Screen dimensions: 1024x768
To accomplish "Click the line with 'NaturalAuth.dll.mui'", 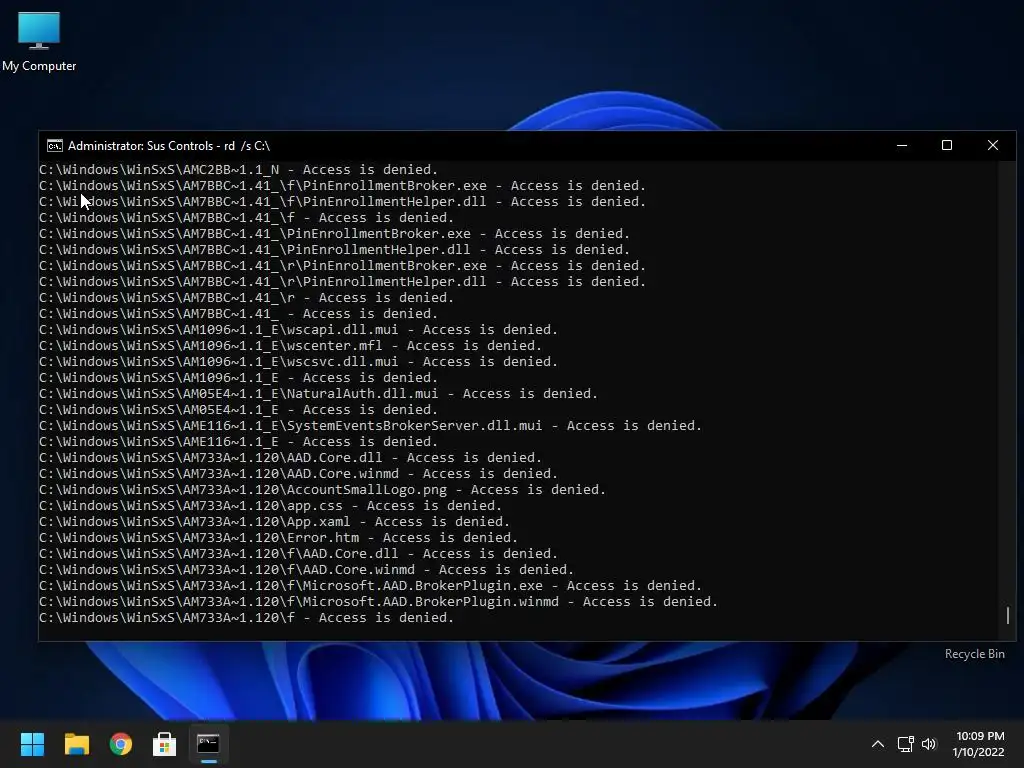I will [319, 394].
